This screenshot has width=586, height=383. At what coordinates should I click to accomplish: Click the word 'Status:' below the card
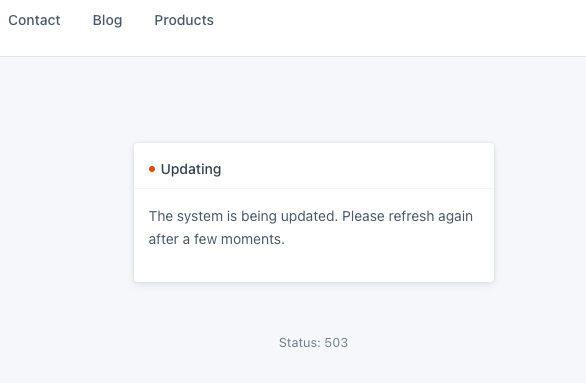tap(300, 343)
